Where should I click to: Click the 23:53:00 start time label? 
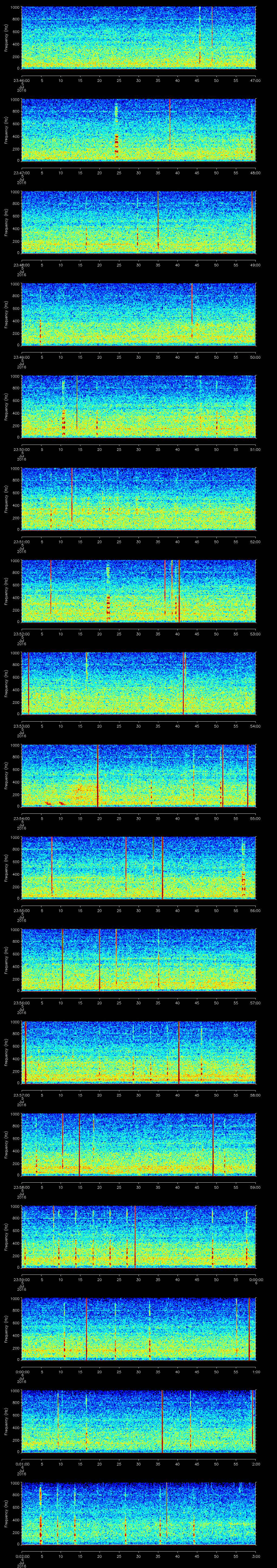pos(22,726)
